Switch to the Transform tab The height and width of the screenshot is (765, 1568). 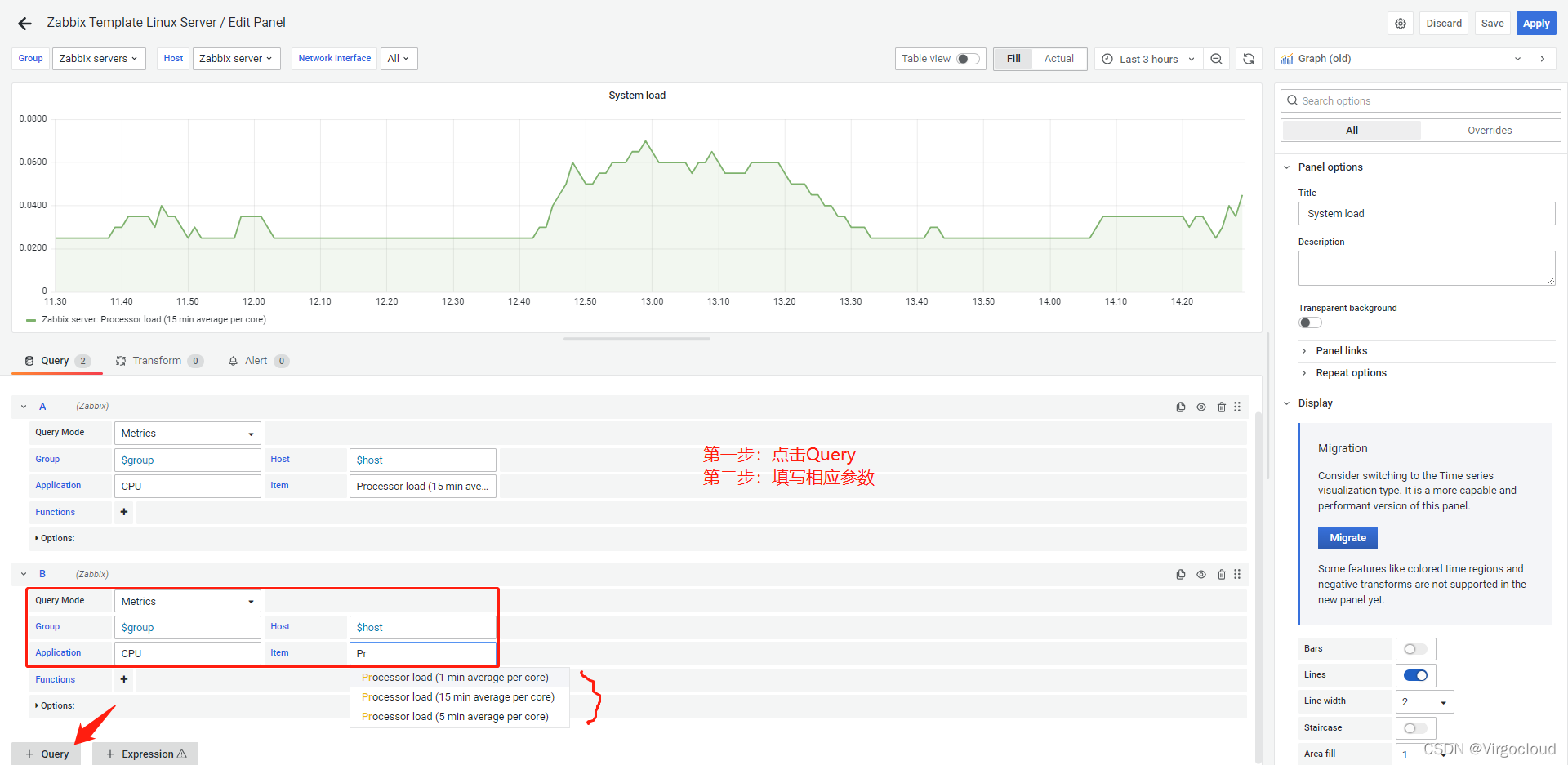pyautogui.click(x=159, y=361)
